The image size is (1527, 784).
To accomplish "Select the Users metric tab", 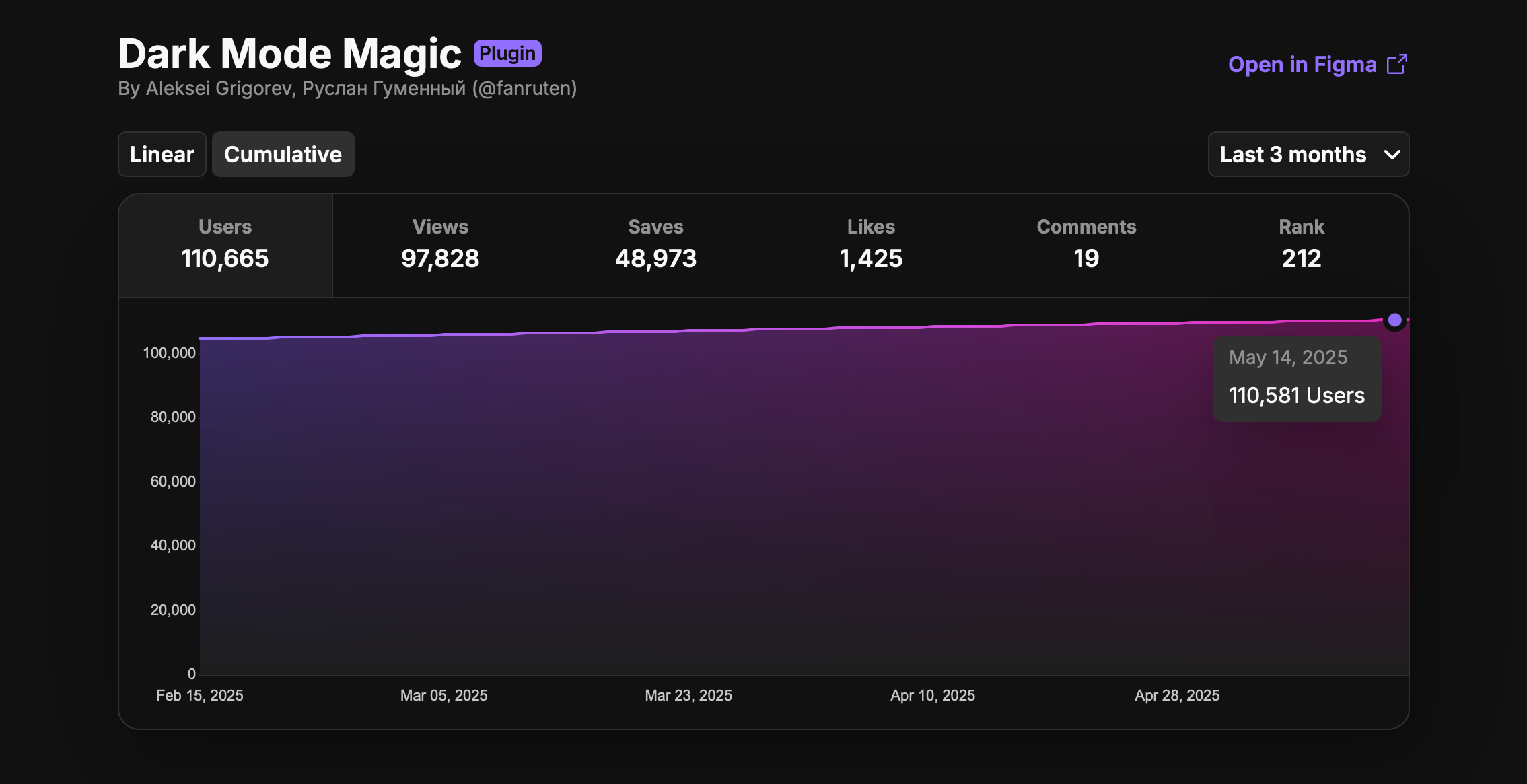I will (225, 246).
